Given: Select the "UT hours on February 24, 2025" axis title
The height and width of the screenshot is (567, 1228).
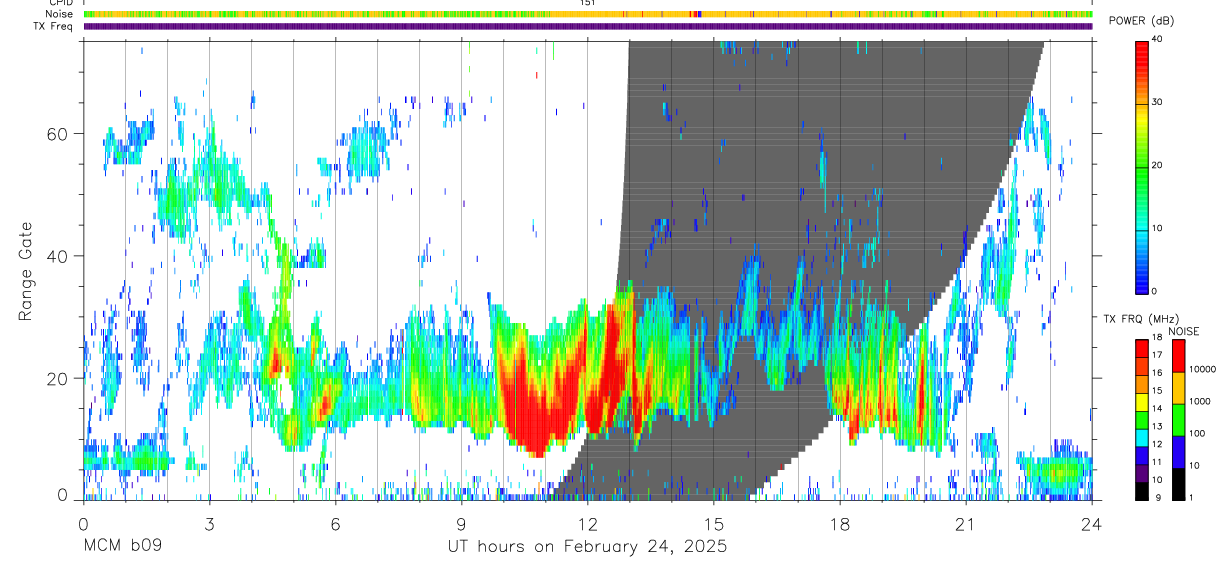Looking at the screenshot, I should [587, 547].
